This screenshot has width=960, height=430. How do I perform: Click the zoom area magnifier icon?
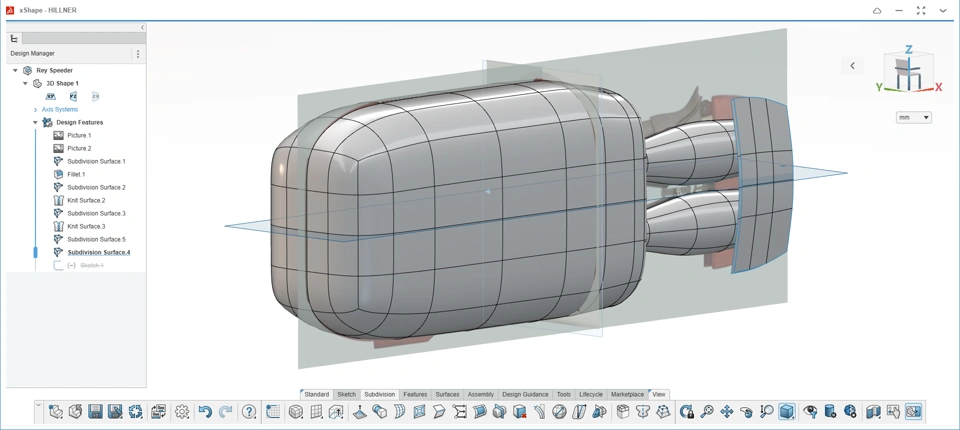click(767, 412)
